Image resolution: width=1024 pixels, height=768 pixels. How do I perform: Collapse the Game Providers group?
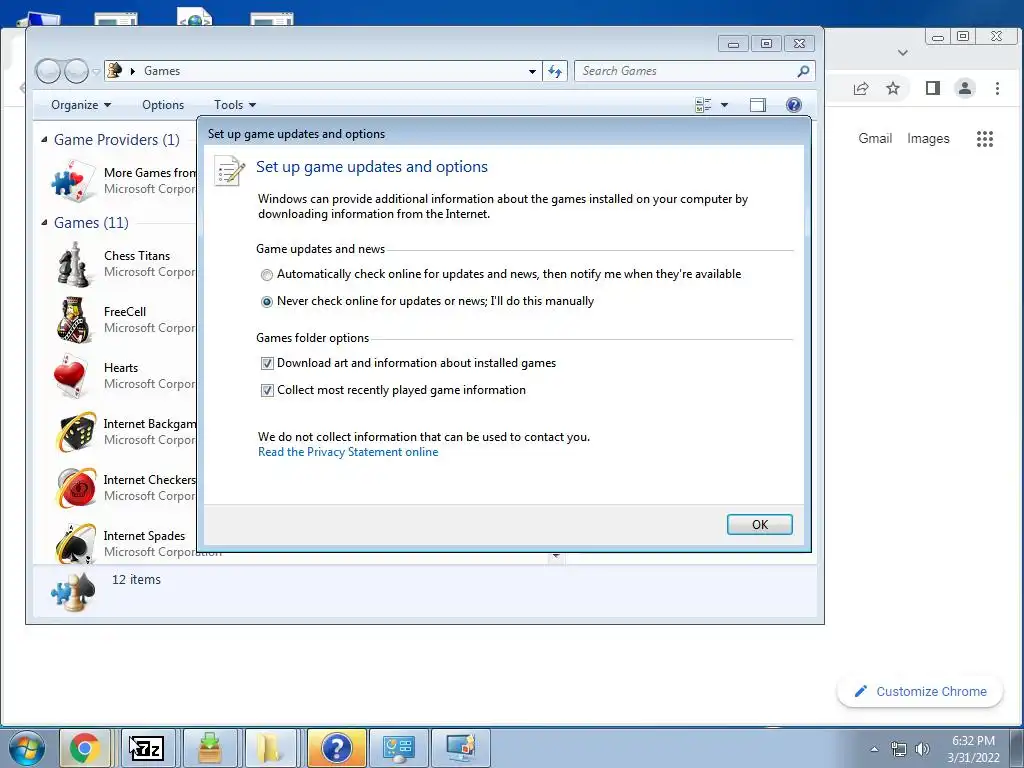tap(44, 140)
